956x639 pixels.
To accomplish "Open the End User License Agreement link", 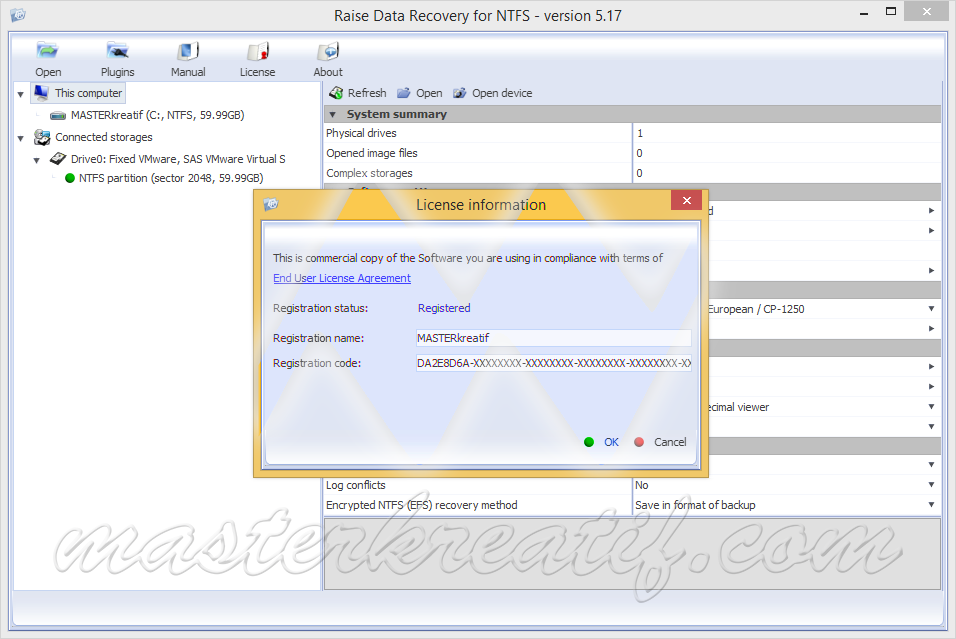I will [341, 278].
